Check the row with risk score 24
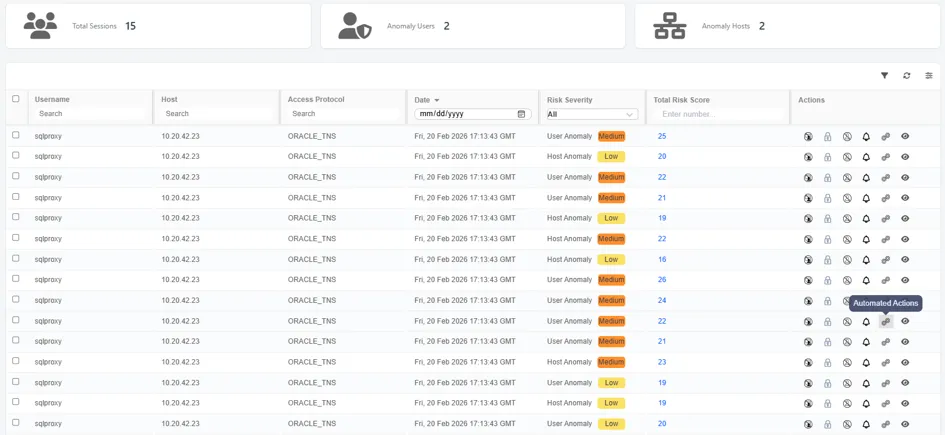Image resolution: width=945 pixels, height=435 pixels. pyautogui.click(x=16, y=299)
